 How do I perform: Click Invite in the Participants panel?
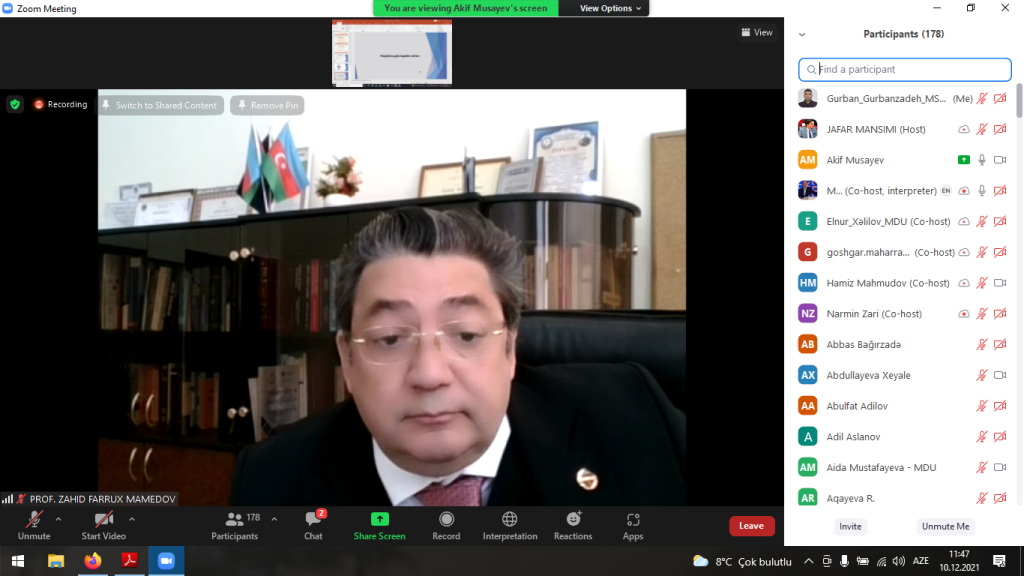850,526
